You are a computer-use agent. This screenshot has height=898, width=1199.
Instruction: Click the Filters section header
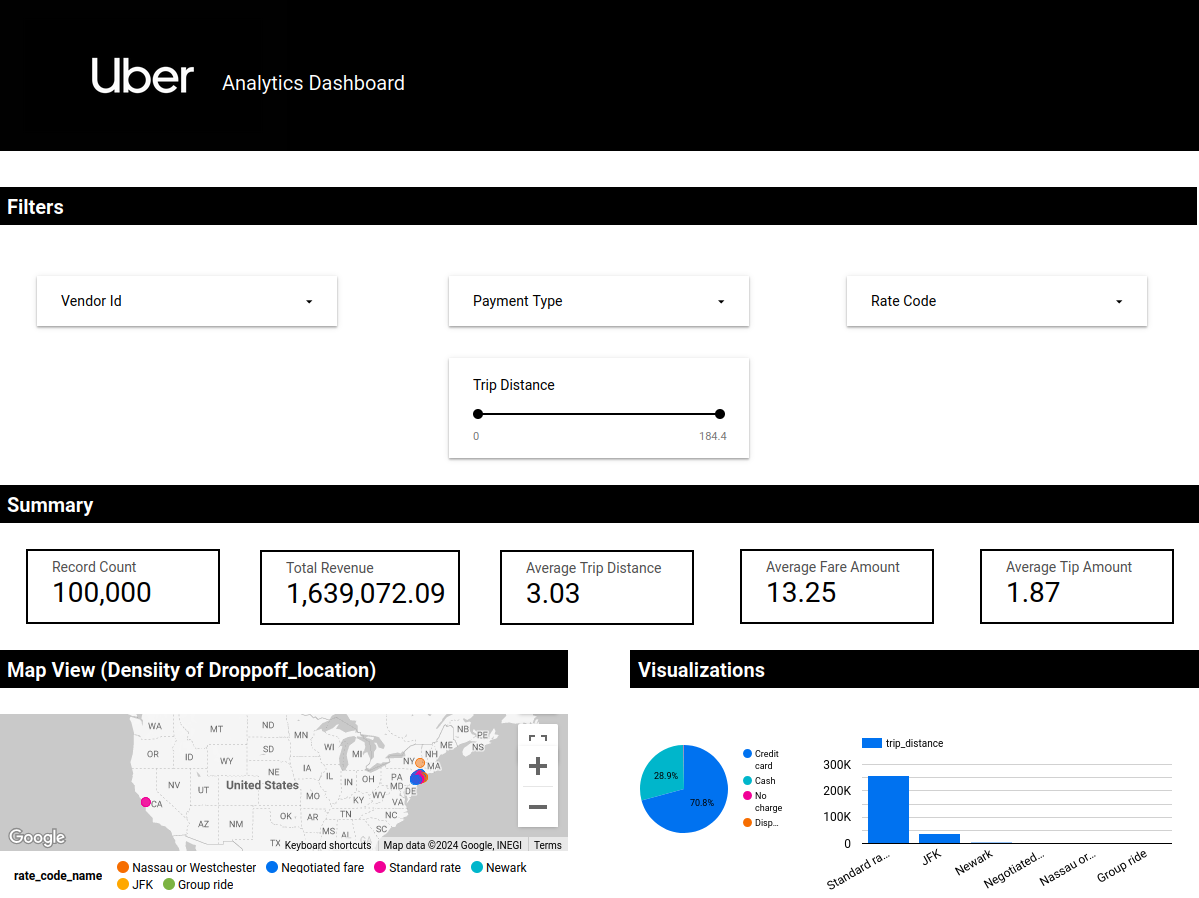tap(34, 206)
